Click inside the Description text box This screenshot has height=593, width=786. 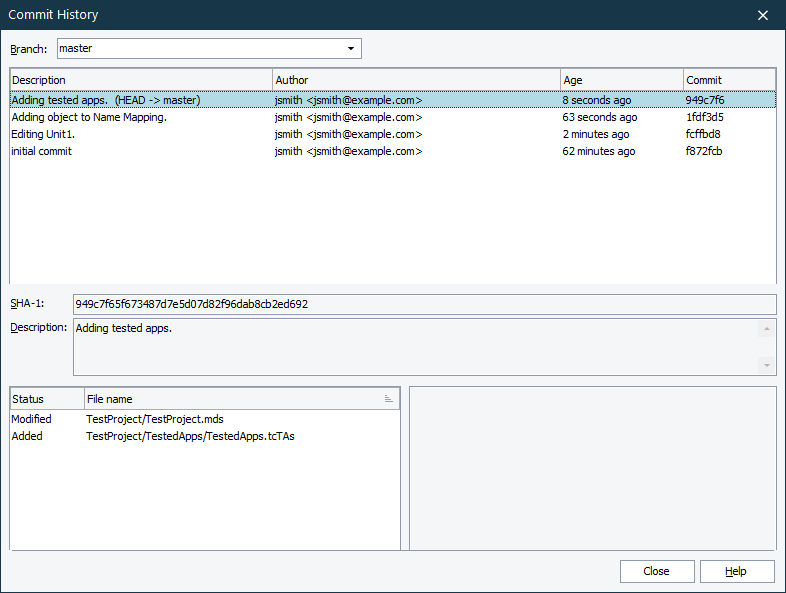coord(414,347)
